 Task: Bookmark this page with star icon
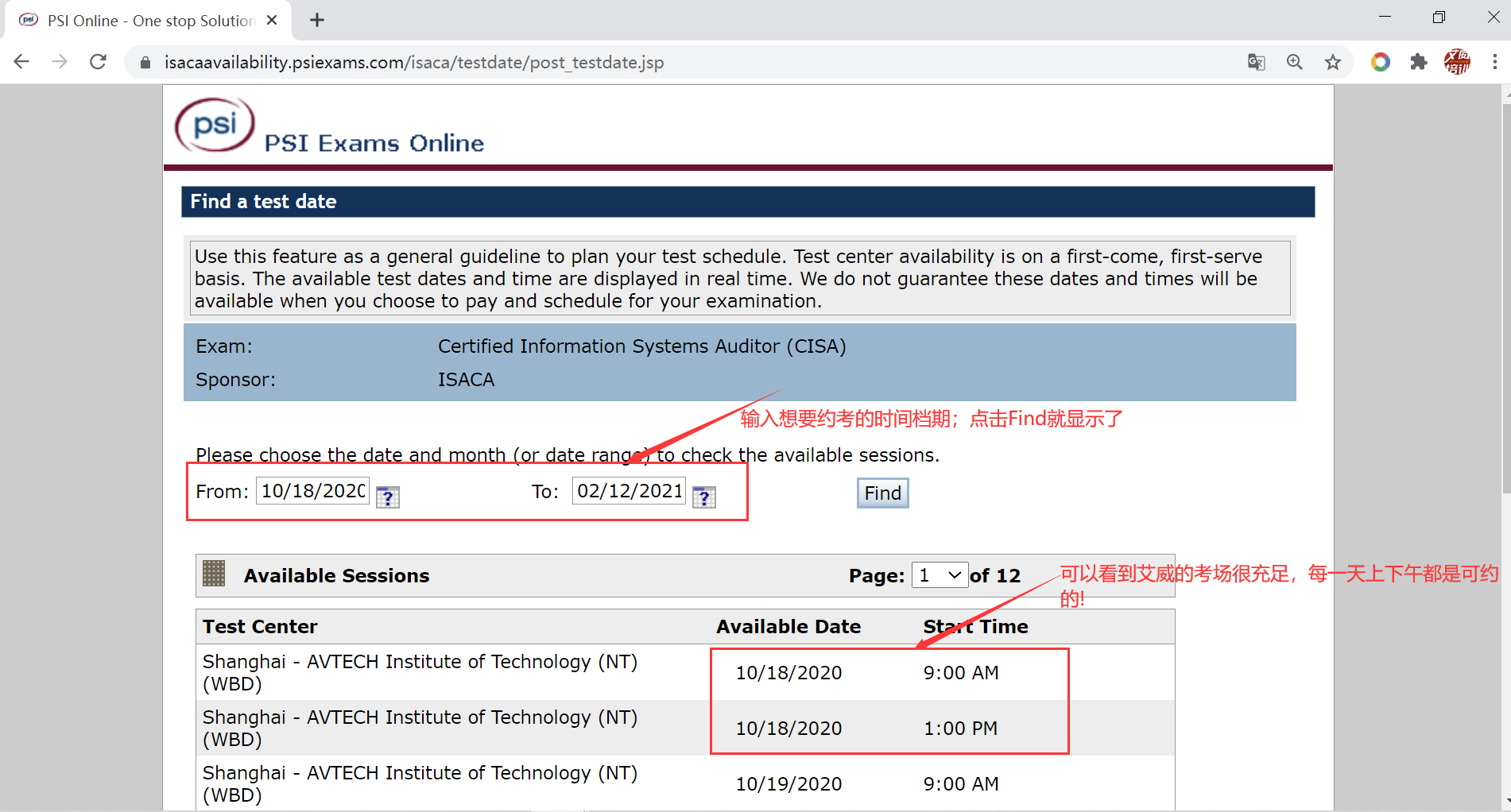pyautogui.click(x=1333, y=62)
